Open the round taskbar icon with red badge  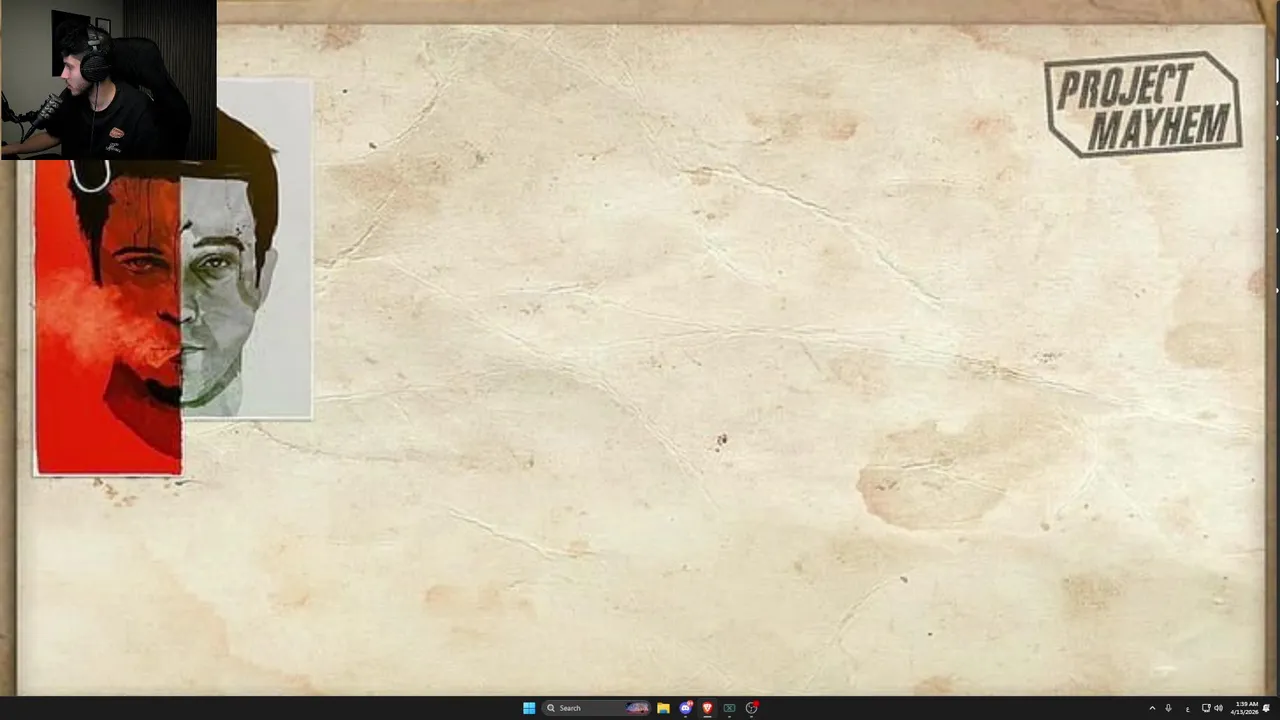751,708
